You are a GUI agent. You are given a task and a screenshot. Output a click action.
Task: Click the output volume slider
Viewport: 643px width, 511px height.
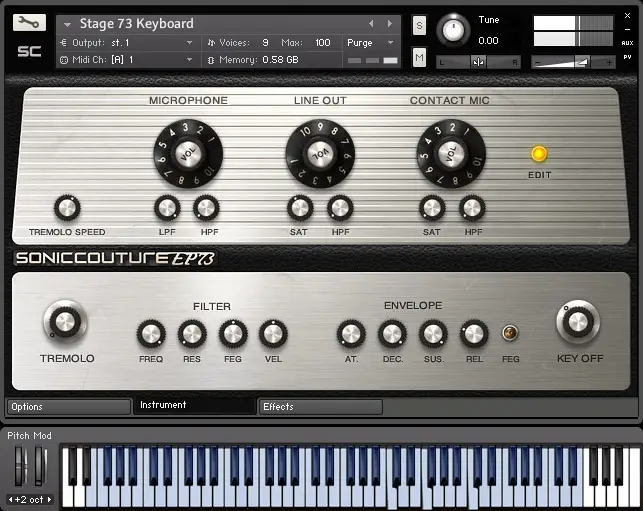point(573,62)
